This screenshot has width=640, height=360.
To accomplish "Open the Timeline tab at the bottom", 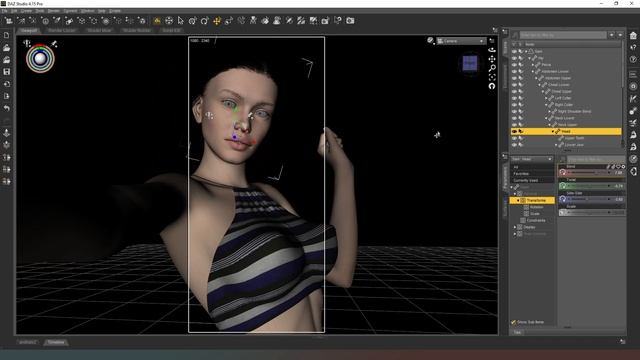I will [x=56, y=342].
